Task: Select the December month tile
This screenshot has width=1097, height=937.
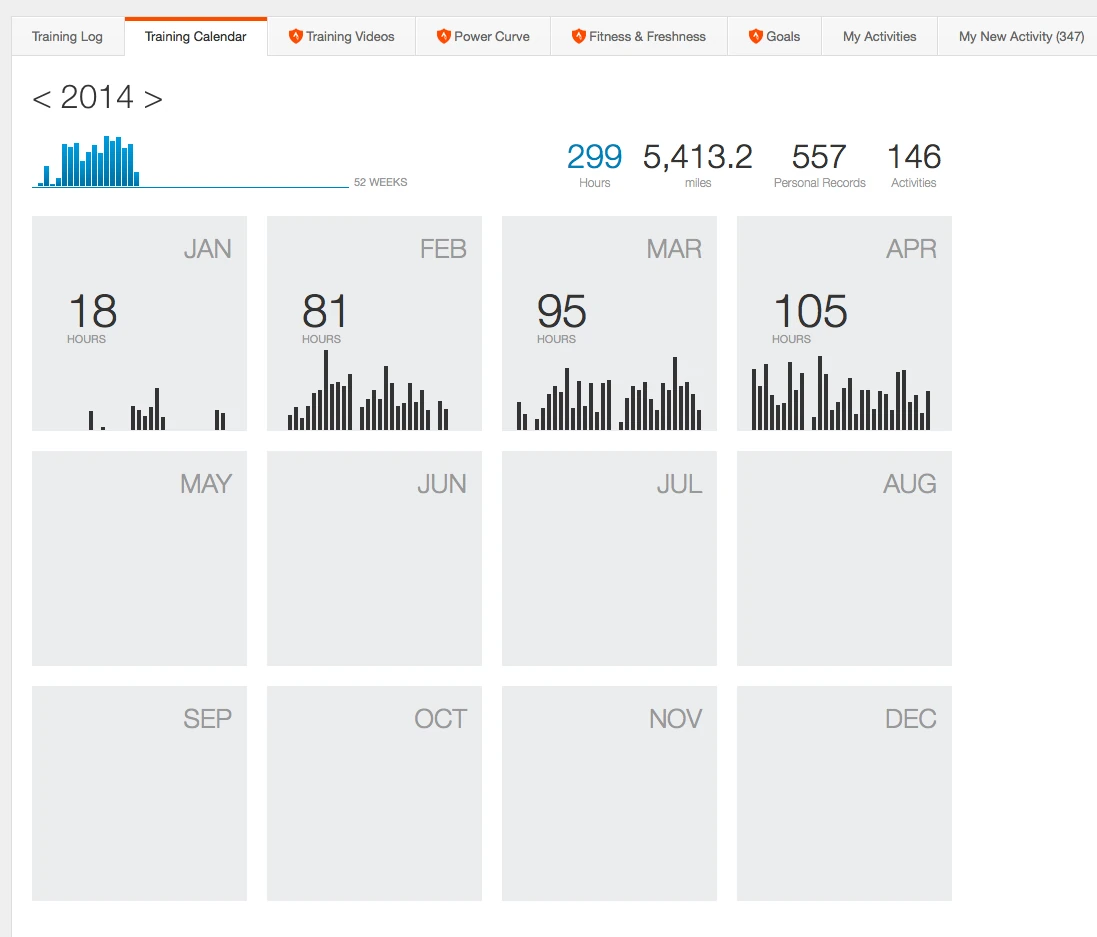Action: click(x=844, y=793)
